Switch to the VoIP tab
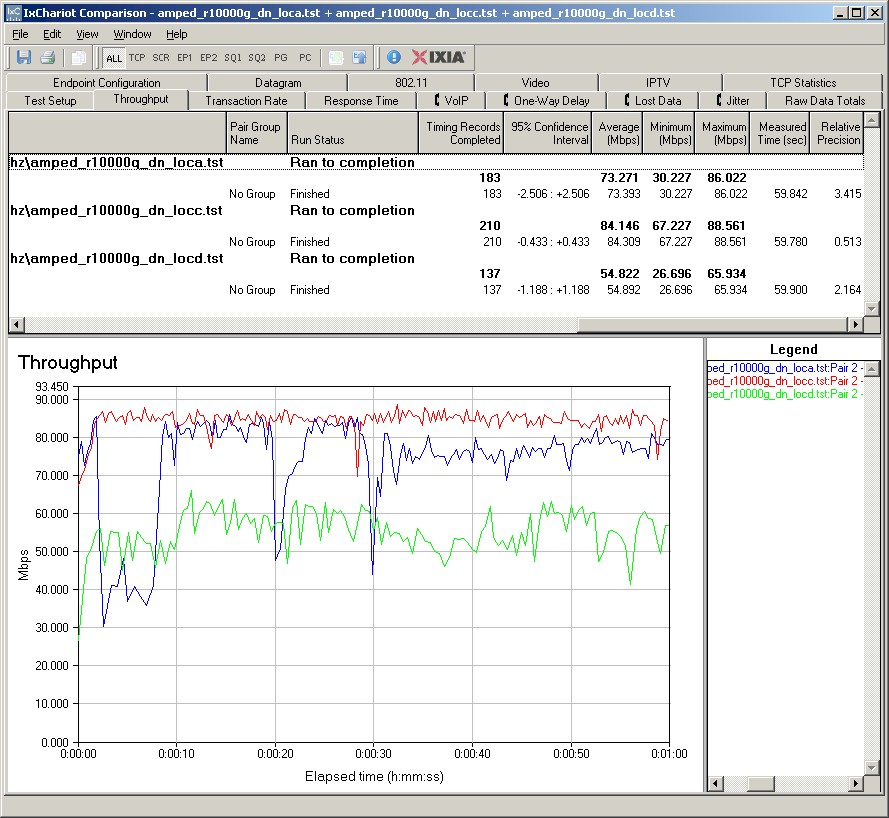This screenshot has width=889, height=818. 451,101
